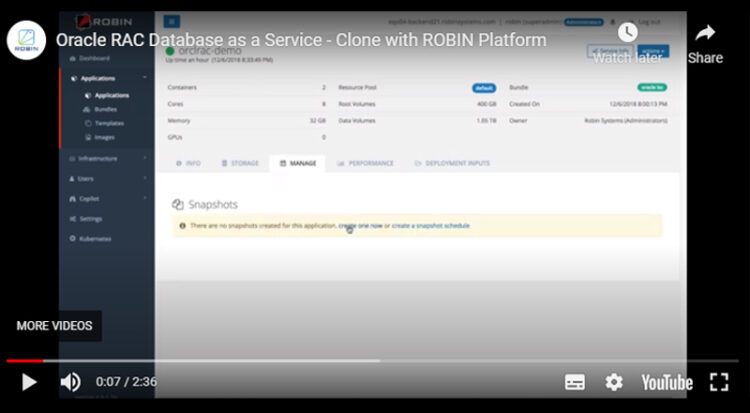
Task: Click the "Containers" label
Action: 182,88
